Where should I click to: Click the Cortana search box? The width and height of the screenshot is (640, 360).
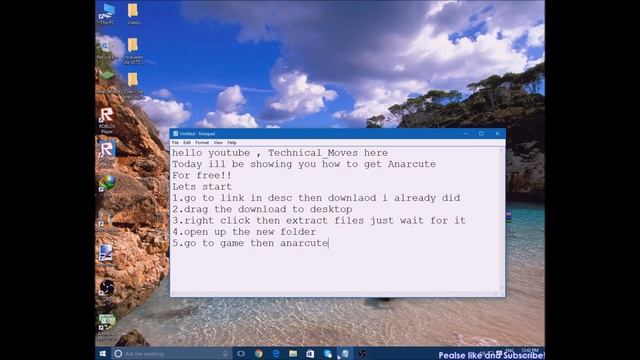171,353
